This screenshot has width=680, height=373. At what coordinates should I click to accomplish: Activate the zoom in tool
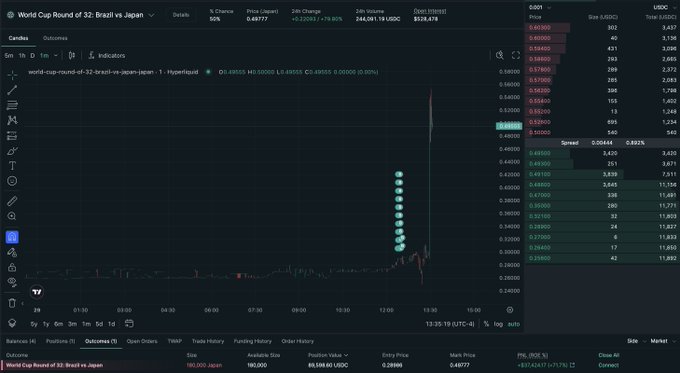(x=12, y=216)
